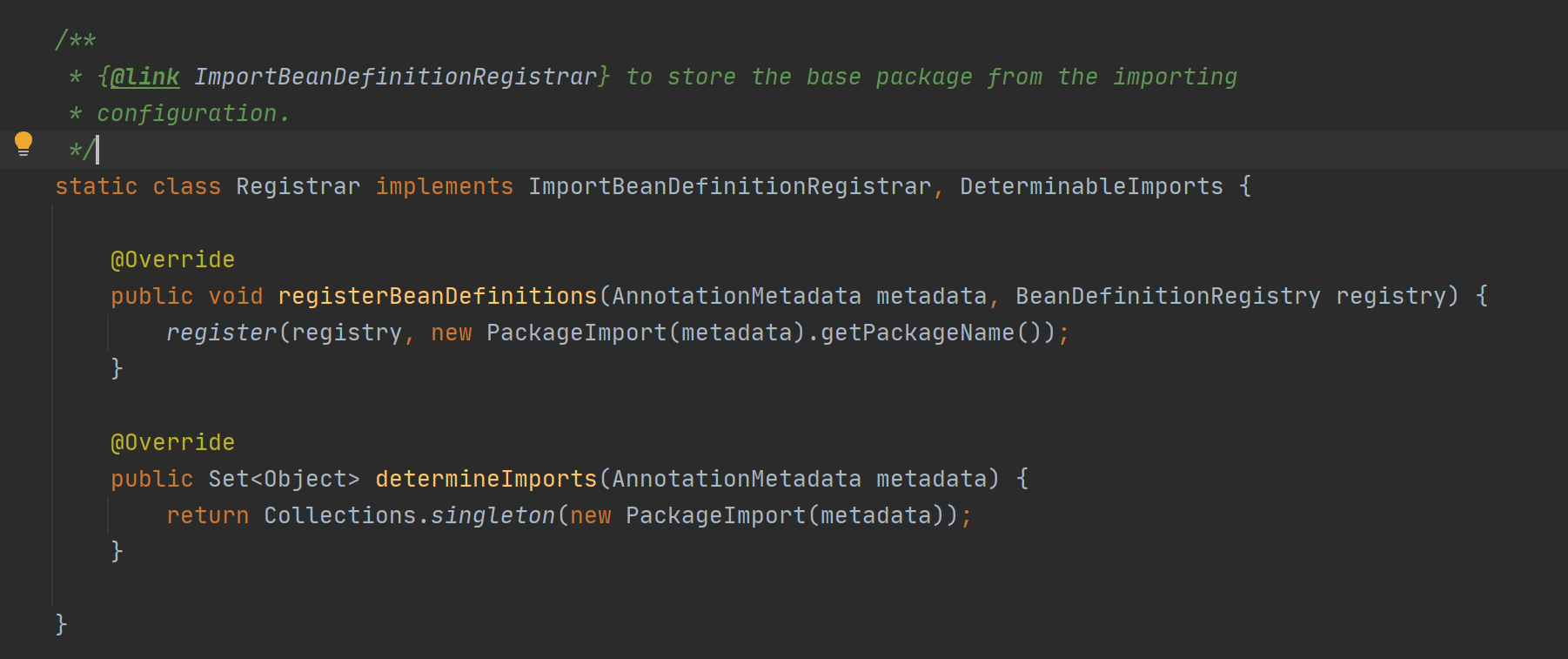Image resolution: width=1568 pixels, height=659 pixels.
Task: Click the Set<Object> return type
Action: 284,479
